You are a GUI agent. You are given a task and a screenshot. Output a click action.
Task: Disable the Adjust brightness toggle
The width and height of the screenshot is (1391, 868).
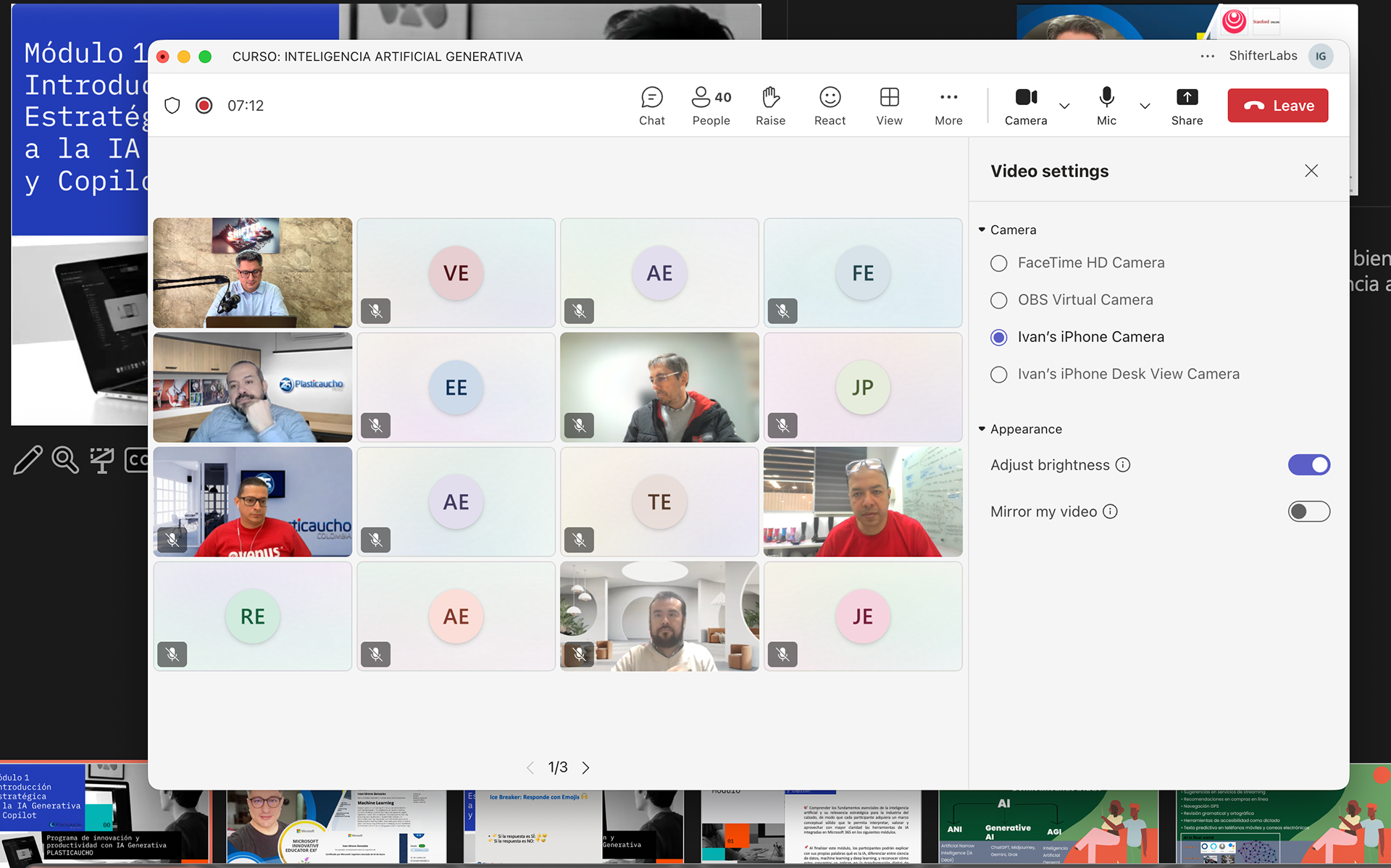coord(1308,465)
